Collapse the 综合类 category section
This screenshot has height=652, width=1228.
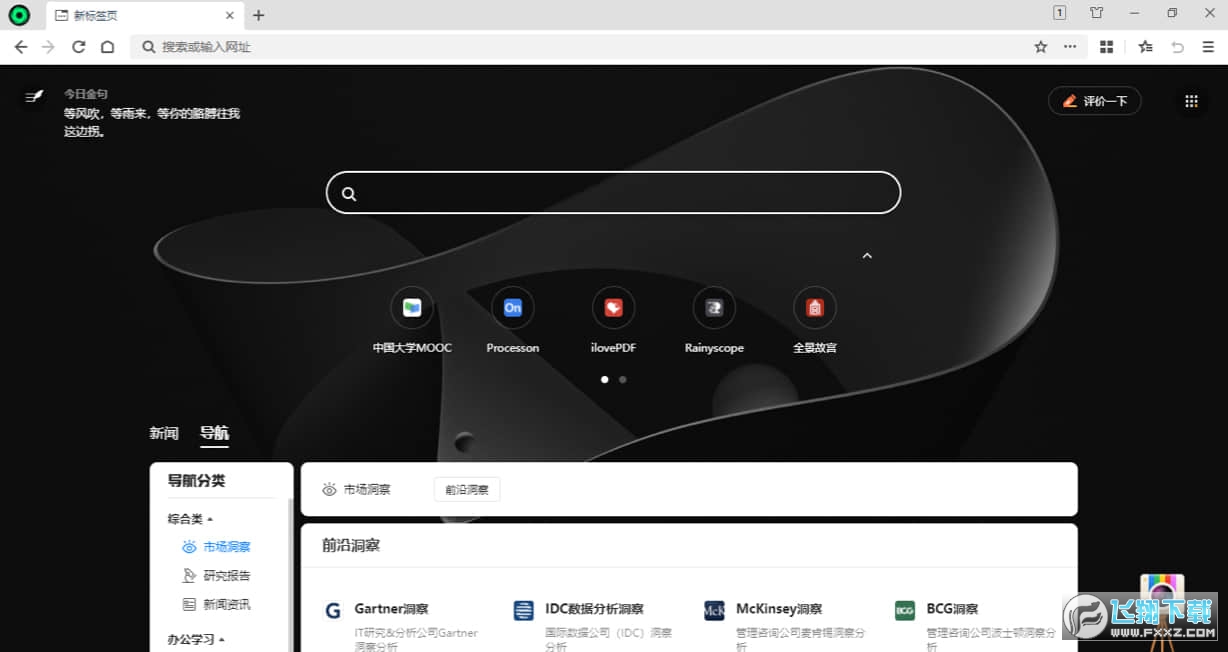pyautogui.click(x=190, y=519)
